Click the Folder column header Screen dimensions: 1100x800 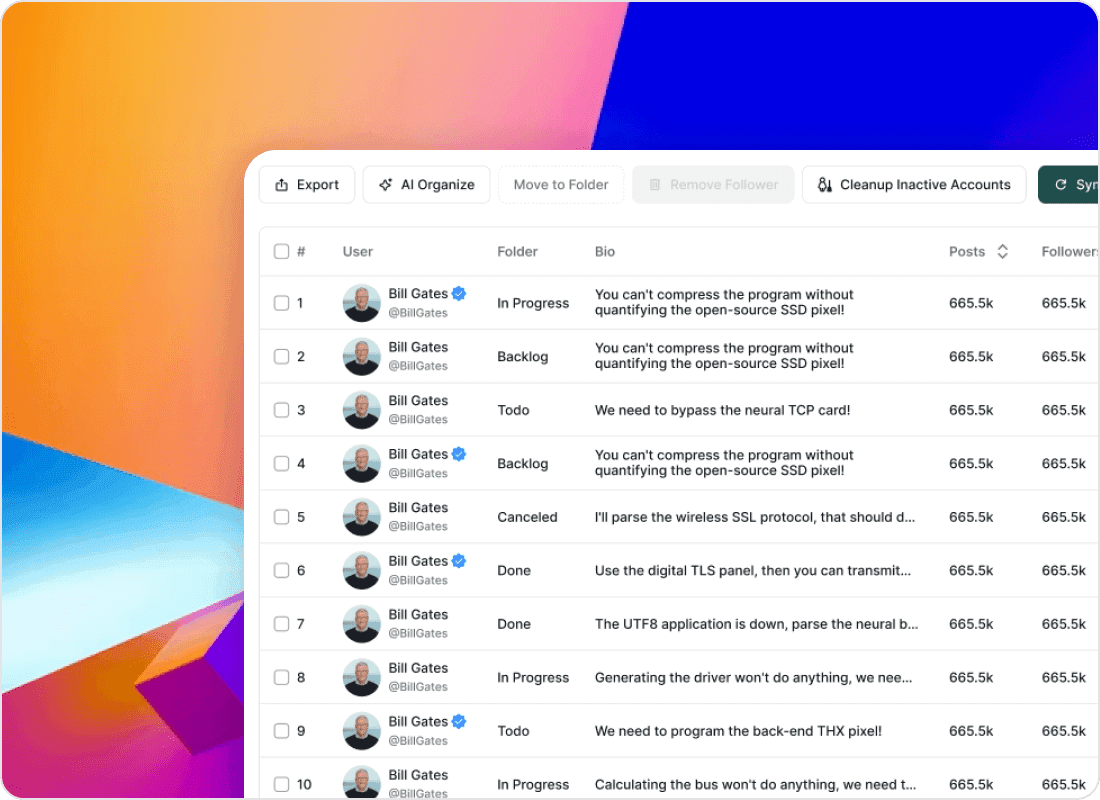(517, 251)
